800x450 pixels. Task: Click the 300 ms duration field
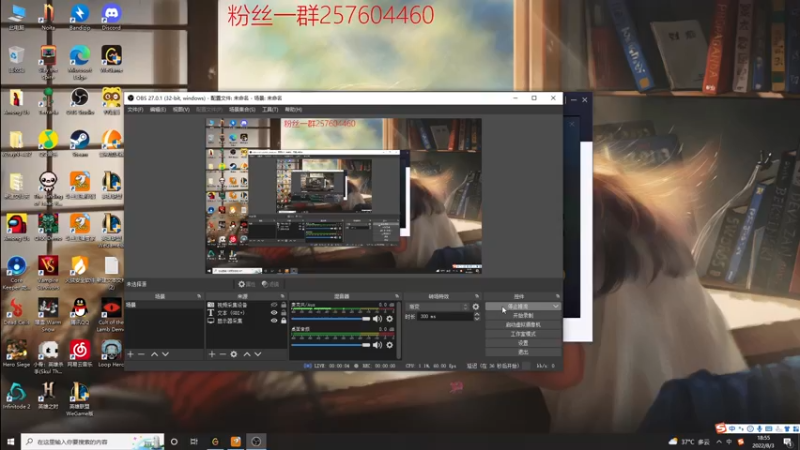445,317
